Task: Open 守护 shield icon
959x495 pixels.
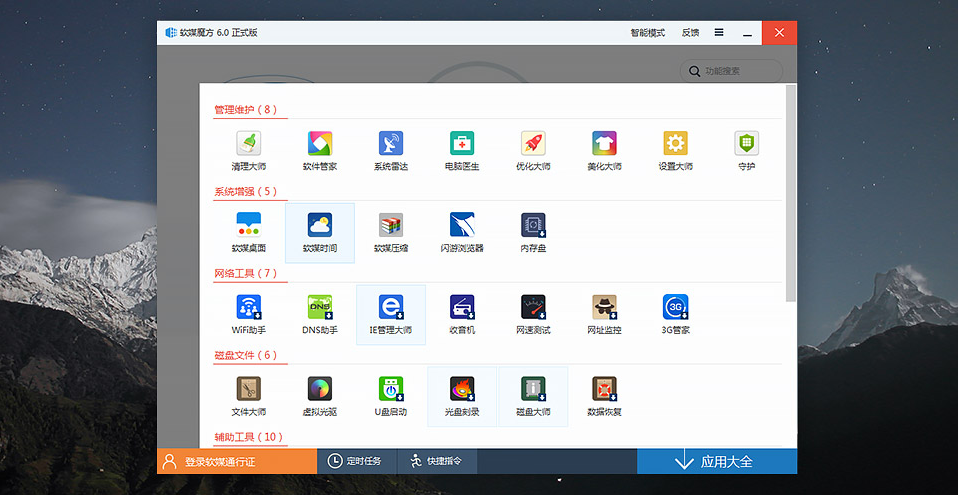Action: [x=746, y=151]
